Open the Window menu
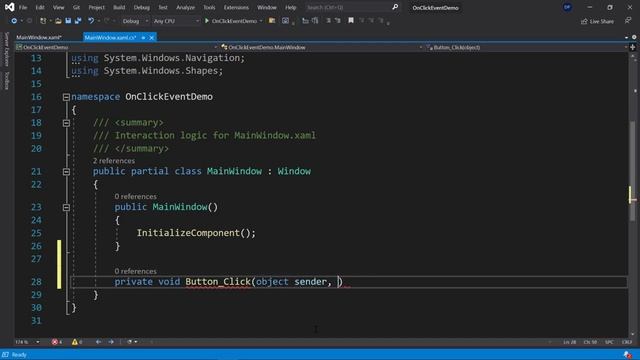640x360 pixels. [x=267, y=7]
